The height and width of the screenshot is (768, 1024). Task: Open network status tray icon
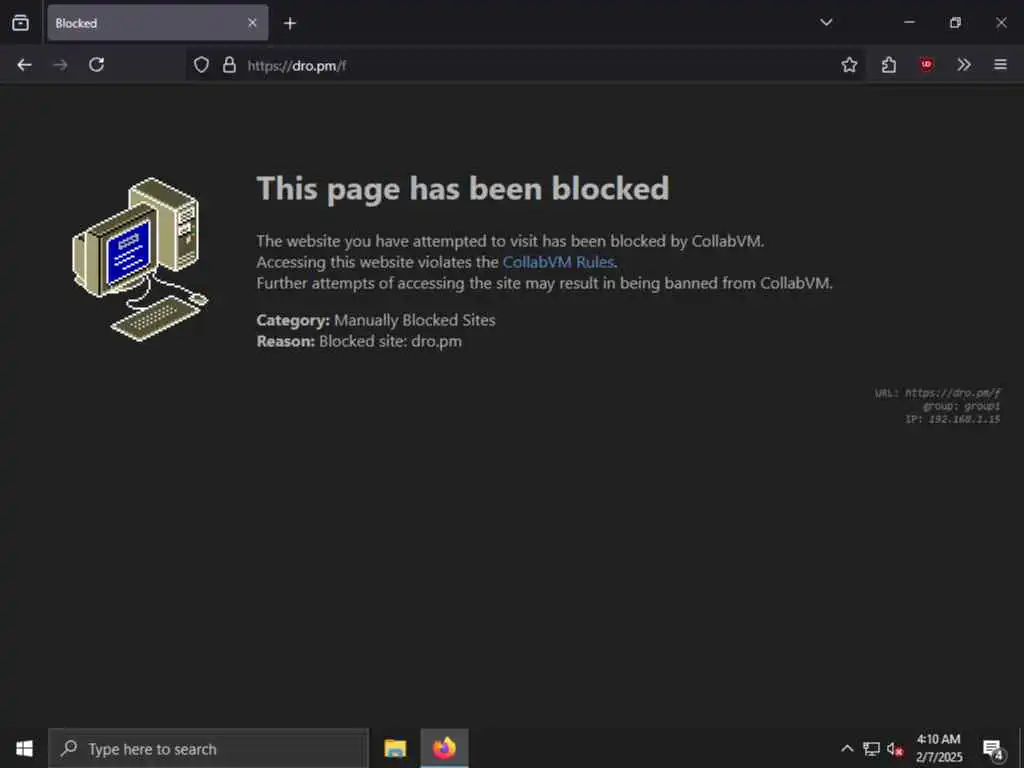coord(871,748)
